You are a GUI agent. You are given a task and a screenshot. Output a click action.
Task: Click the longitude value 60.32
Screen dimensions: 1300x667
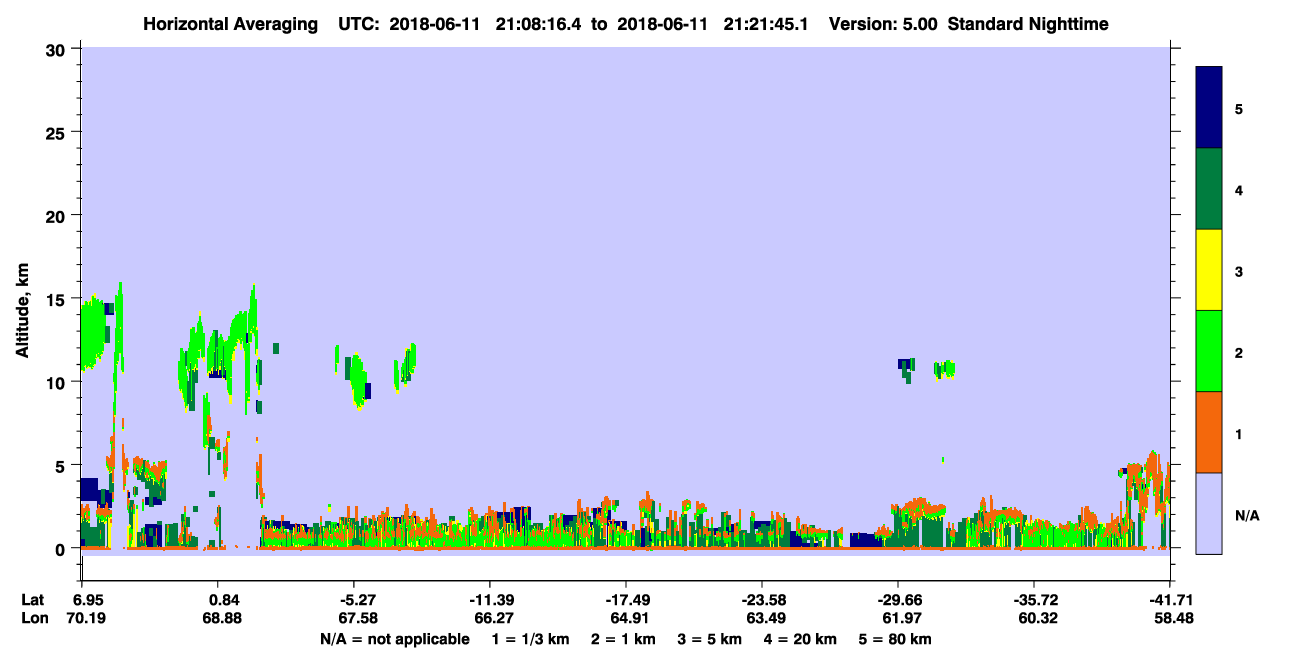[1036, 619]
